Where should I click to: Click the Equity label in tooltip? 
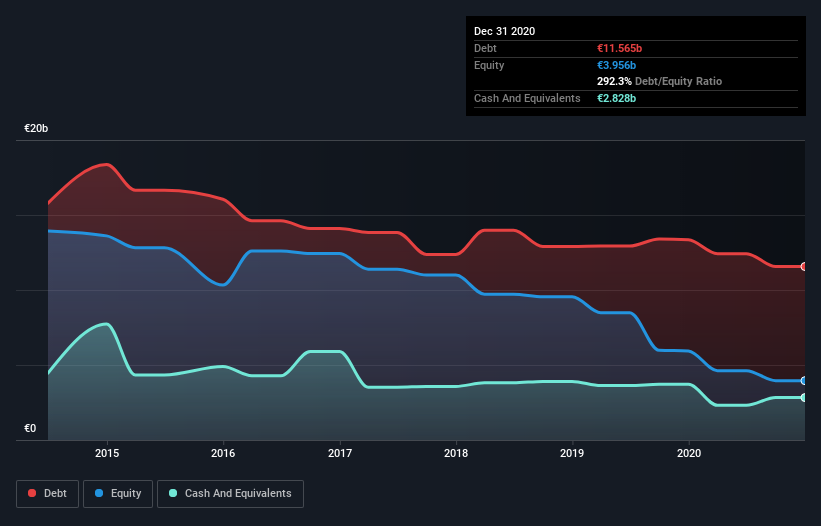[489, 65]
